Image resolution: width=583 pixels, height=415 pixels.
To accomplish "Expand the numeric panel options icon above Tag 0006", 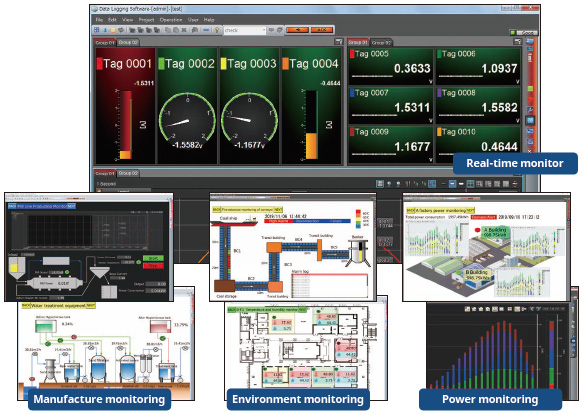I will tap(517, 42).
